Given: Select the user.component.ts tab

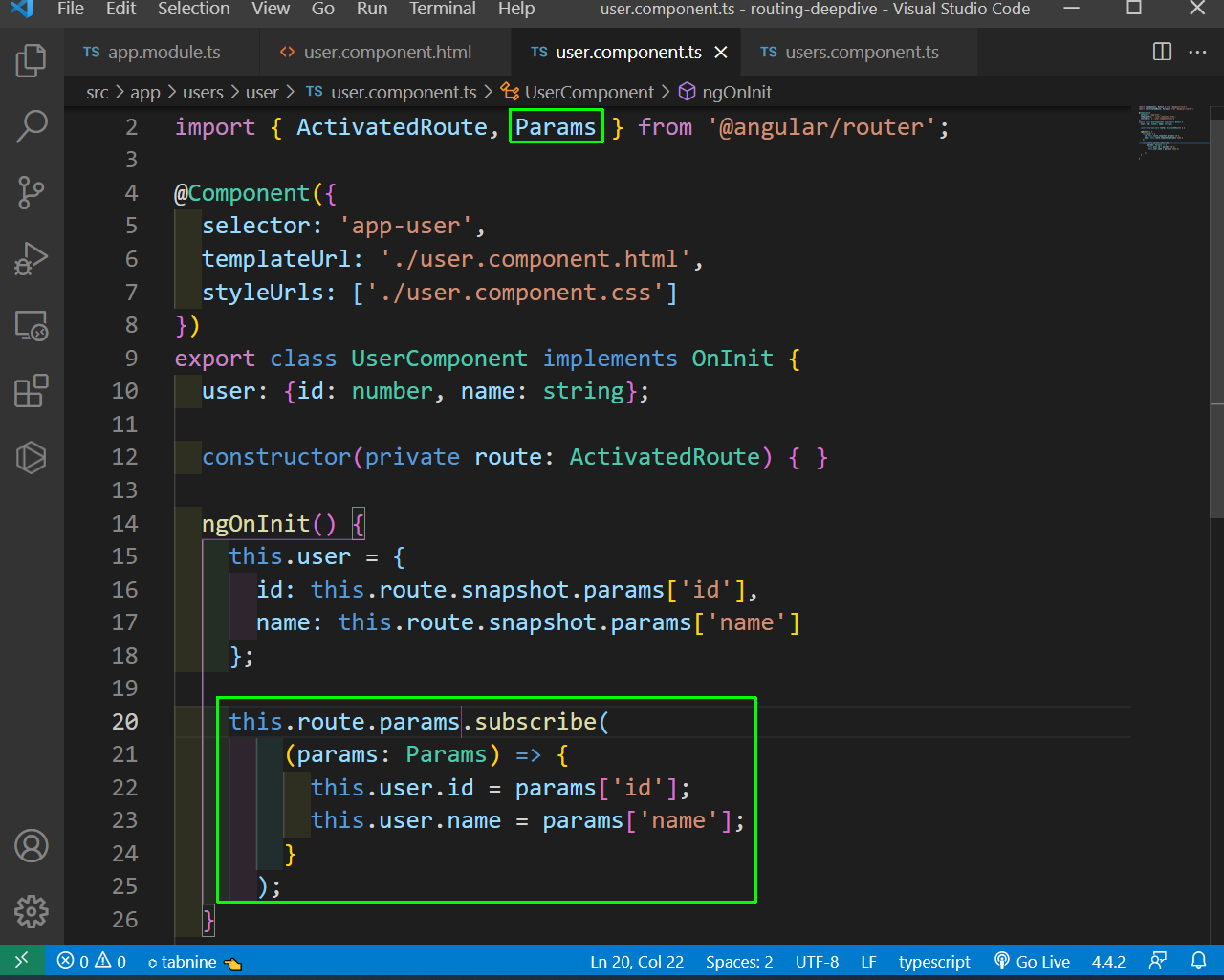Looking at the screenshot, I should coord(628,53).
